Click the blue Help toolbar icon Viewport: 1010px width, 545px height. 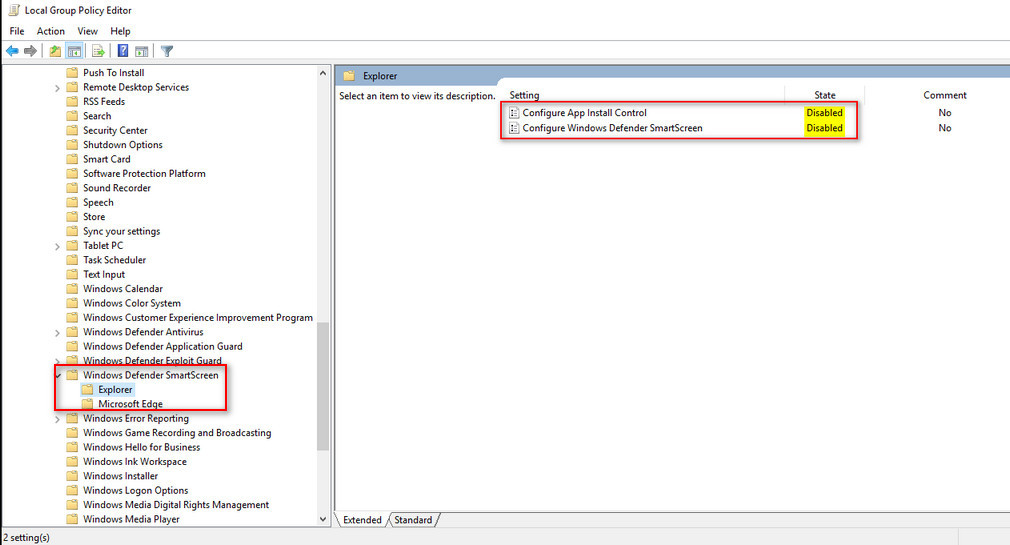123,51
